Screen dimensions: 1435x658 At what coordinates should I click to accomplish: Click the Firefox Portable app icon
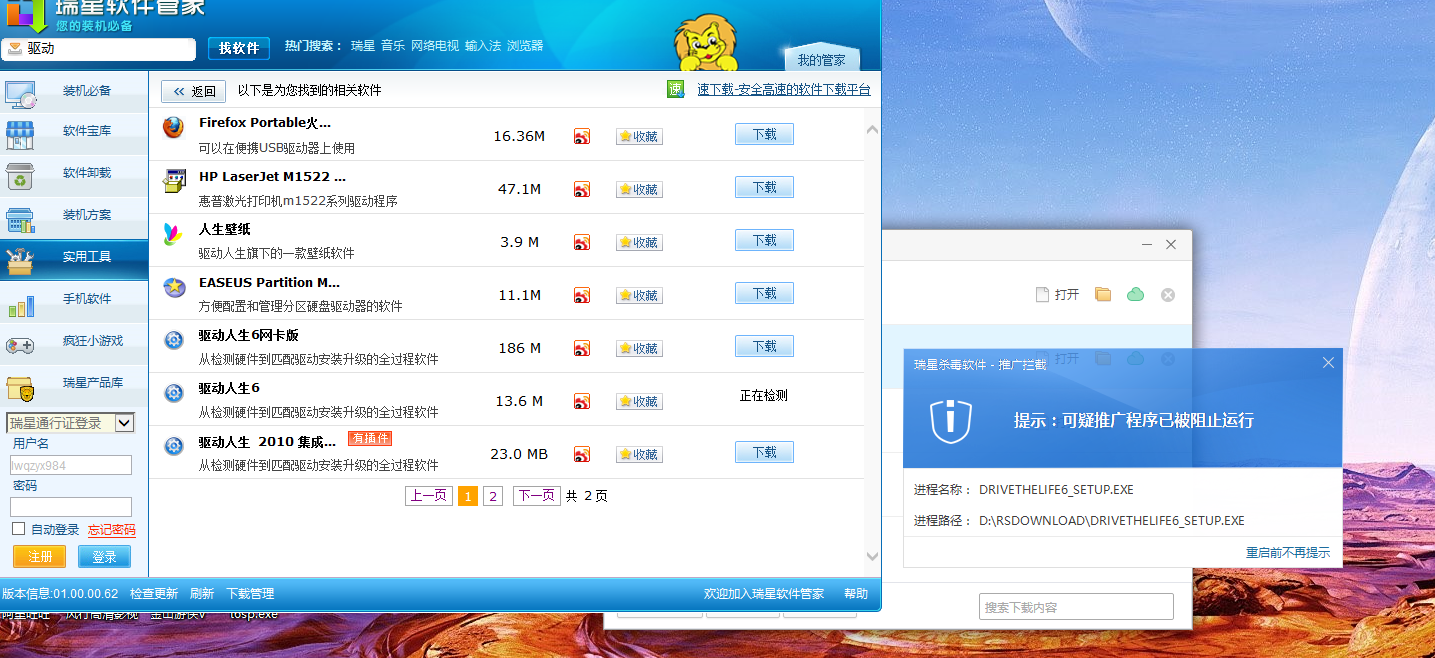point(173,128)
